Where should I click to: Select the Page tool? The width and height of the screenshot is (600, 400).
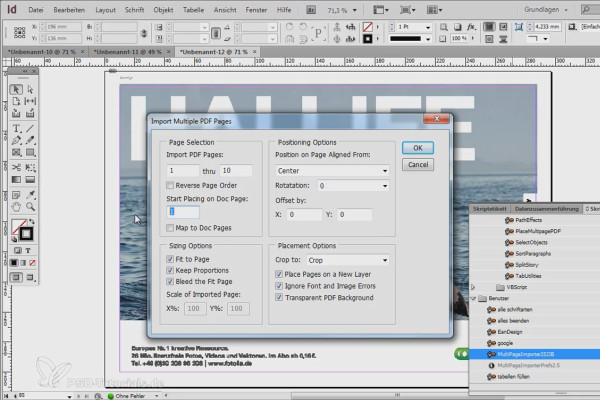tap(16, 101)
